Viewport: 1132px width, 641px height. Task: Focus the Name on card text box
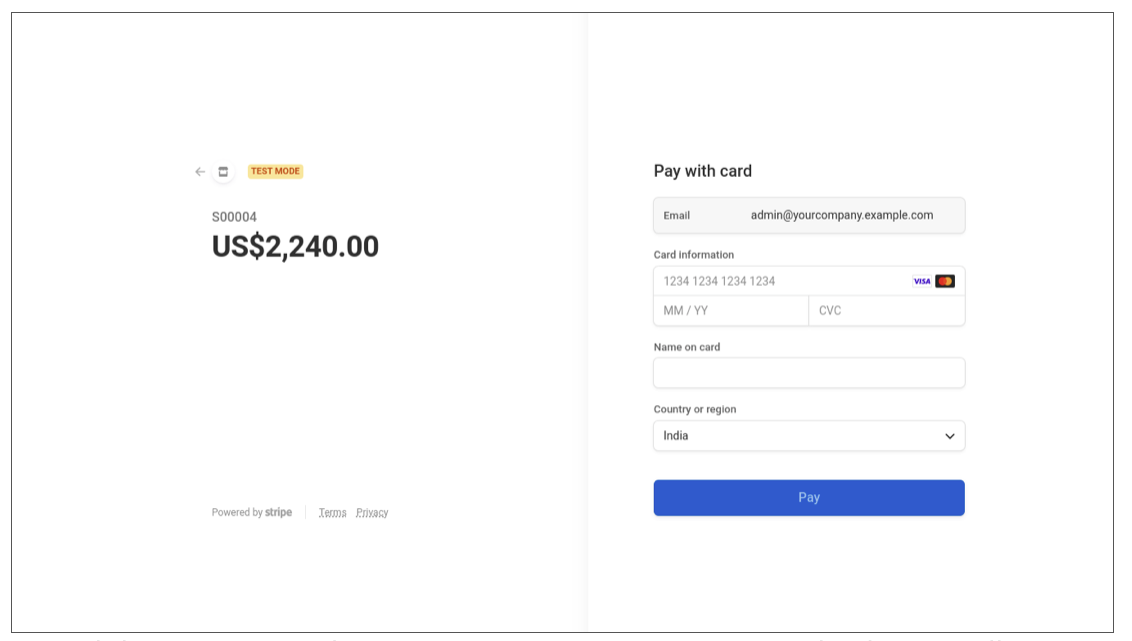coord(808,373)
